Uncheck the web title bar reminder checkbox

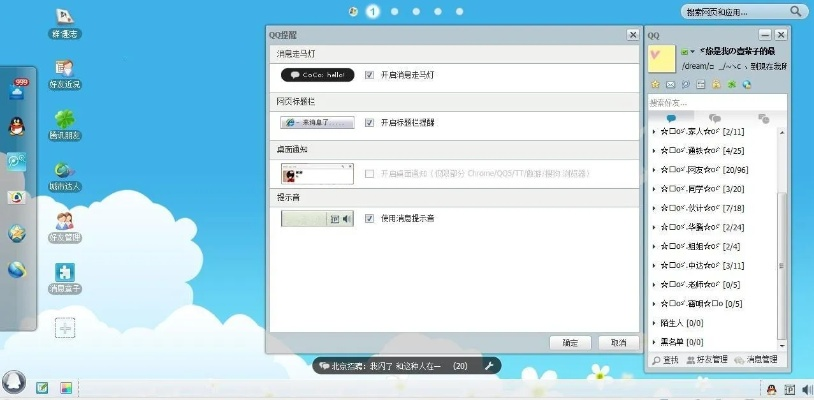click(370, 123)
